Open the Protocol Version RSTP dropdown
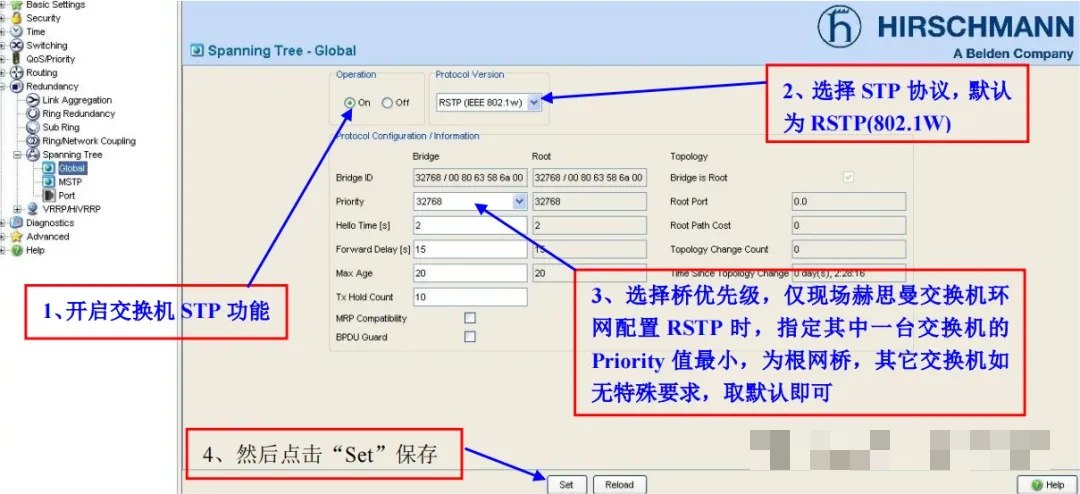This screenshot has height=494, width=1080. (534, 103)
